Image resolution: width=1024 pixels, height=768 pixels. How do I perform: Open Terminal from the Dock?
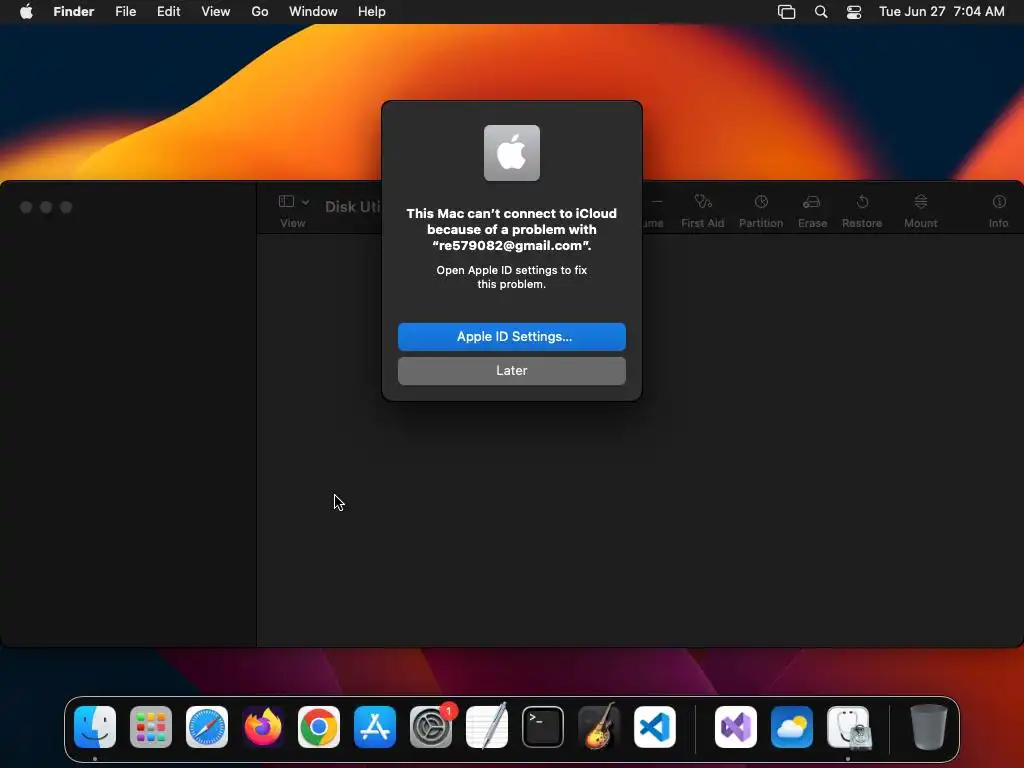click(543, 727)
